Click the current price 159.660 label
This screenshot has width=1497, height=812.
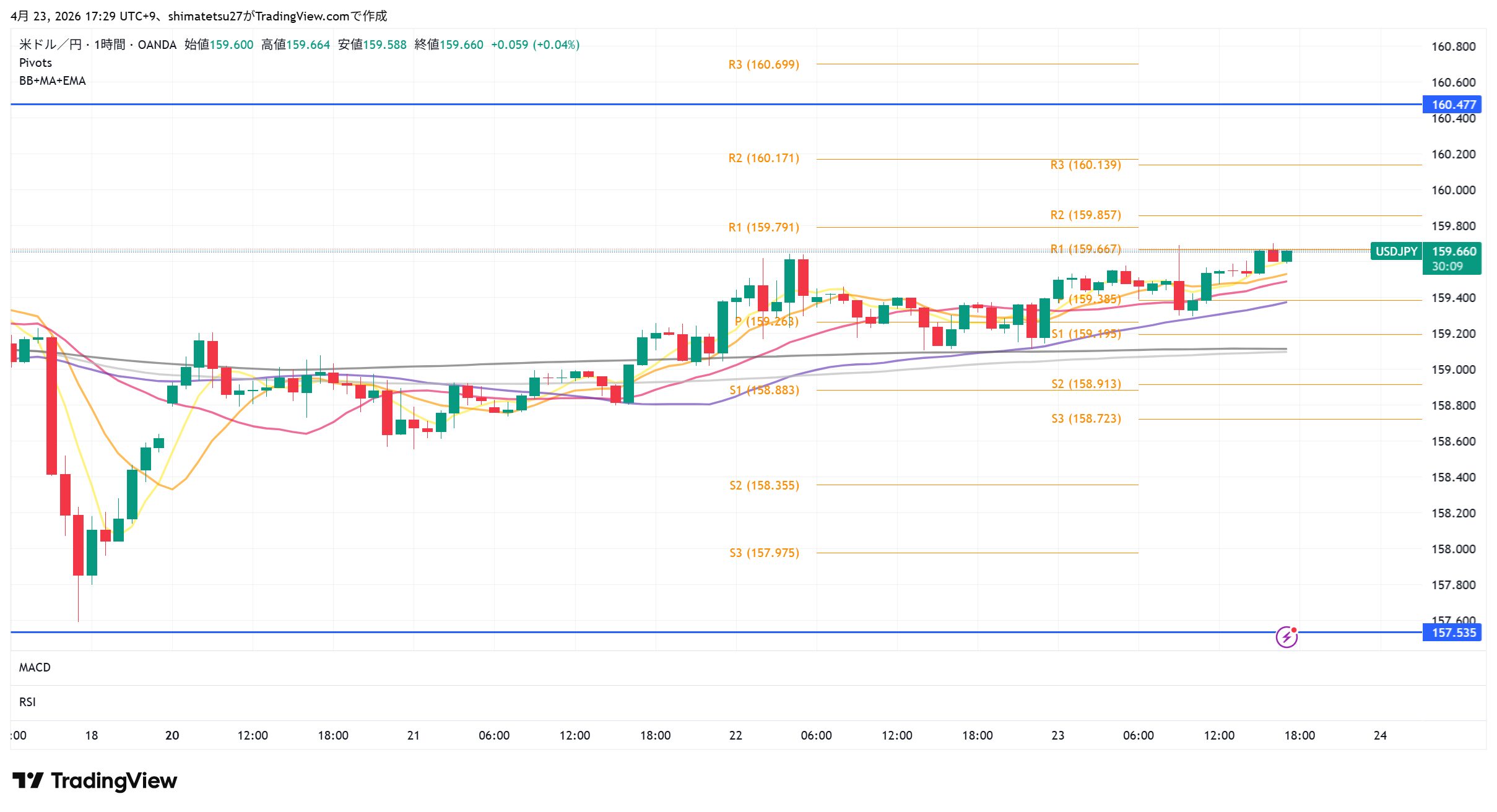coord(1454,251)
